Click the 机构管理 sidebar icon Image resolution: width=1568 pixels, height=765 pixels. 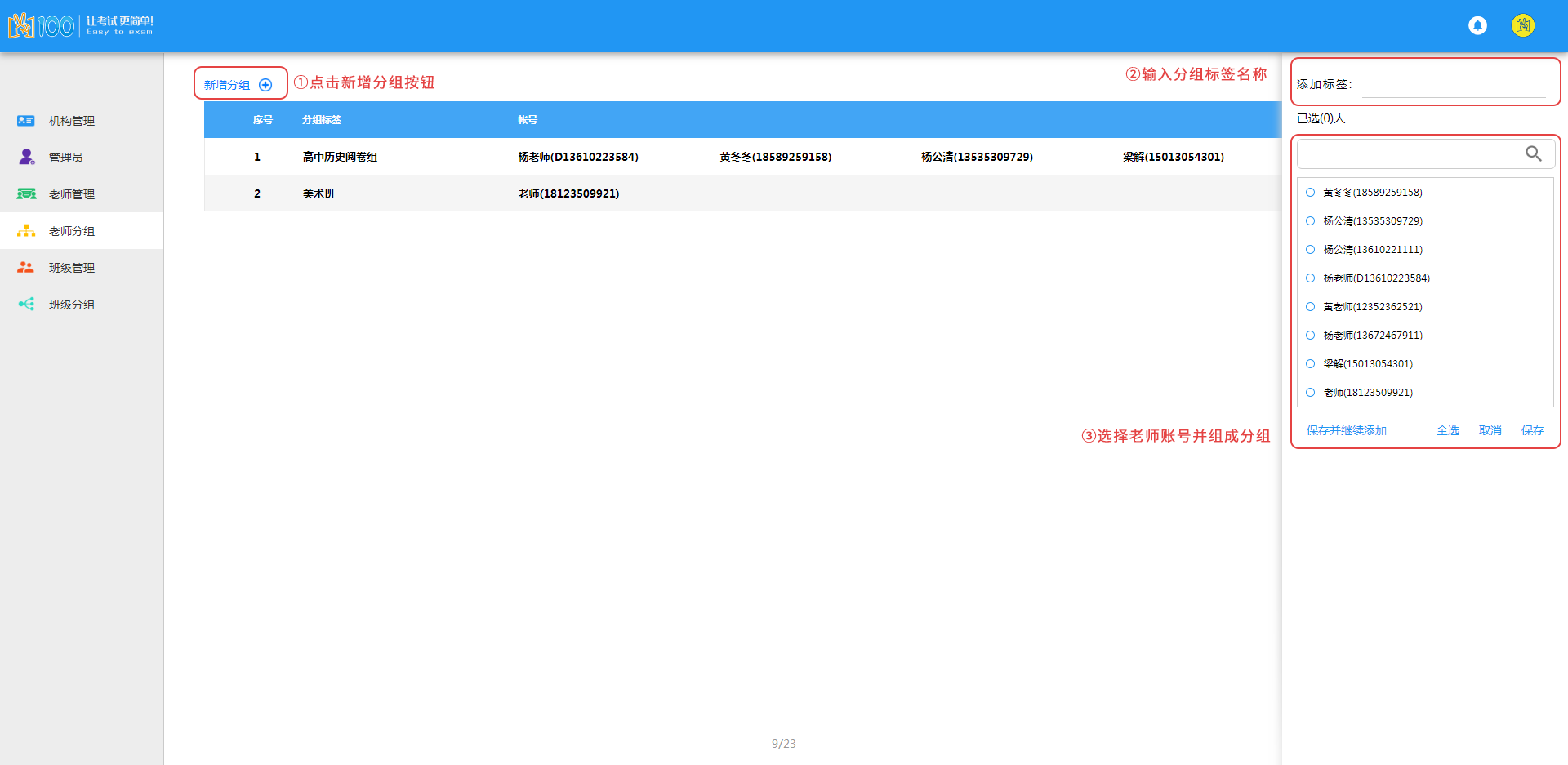(26, 121)
